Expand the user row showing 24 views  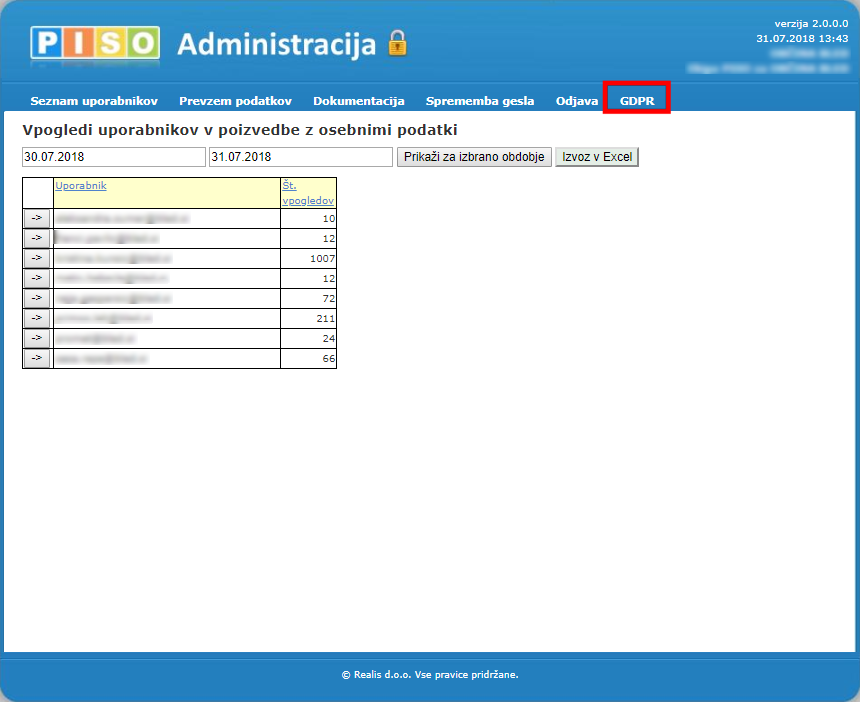click(x=37, y=338)
